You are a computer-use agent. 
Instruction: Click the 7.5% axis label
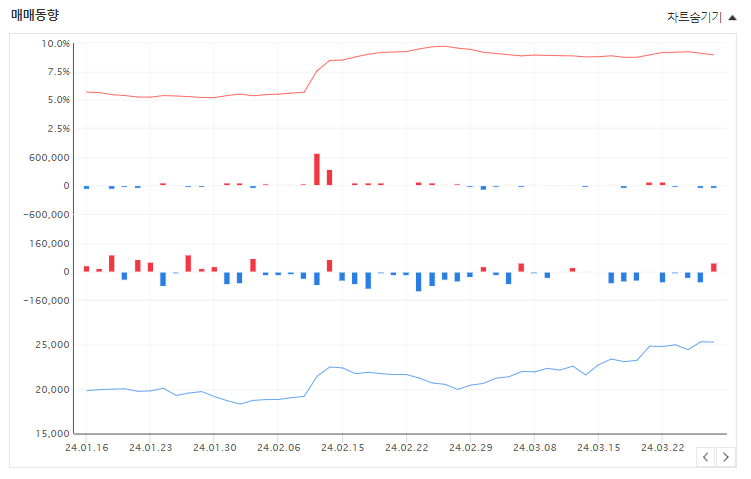pyautogui.click(x=58, y=72)
